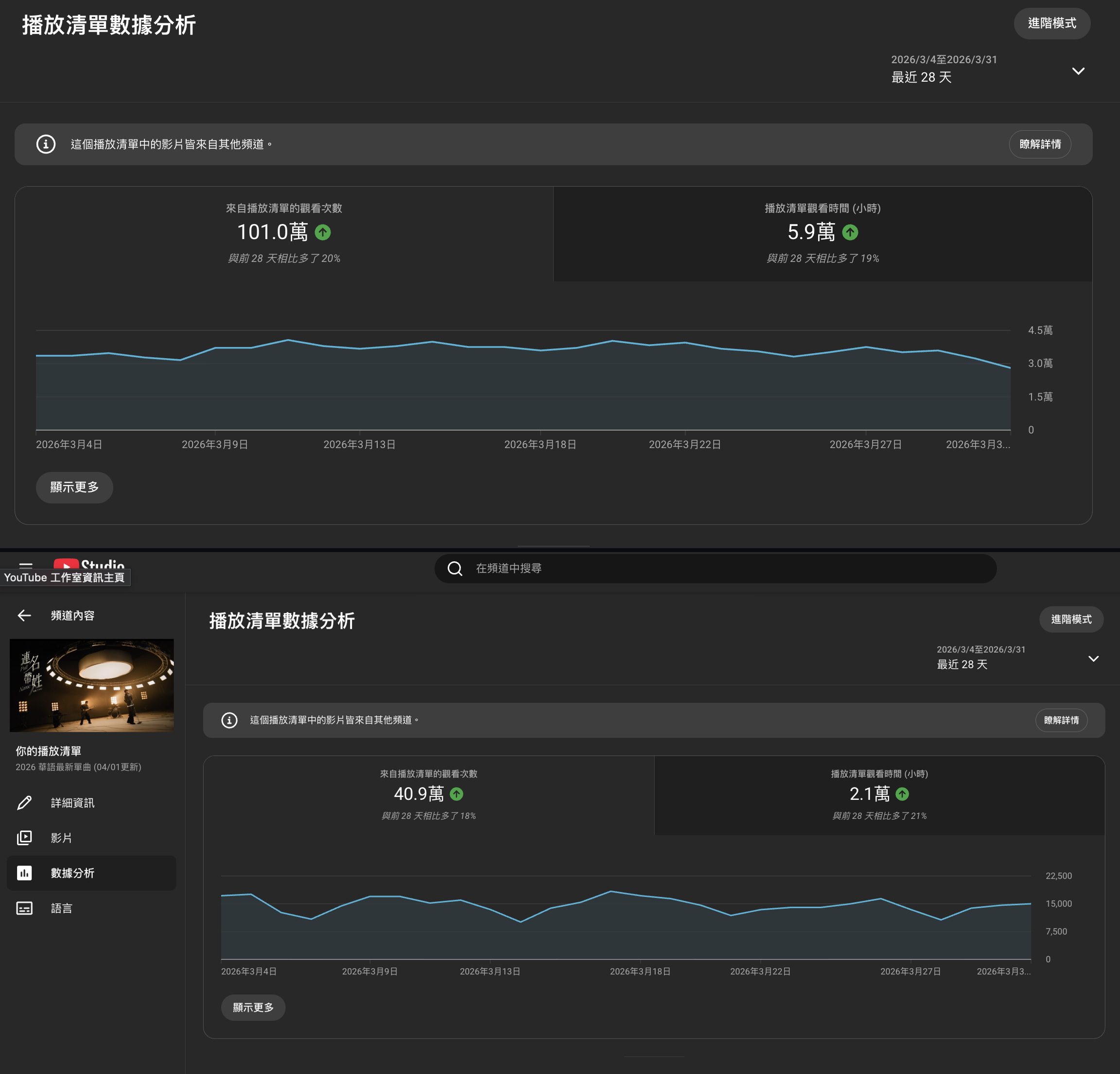Click the pencil icon for 詳細資訊
Image resolution: width=1120 pixels, height=1074 pixels.
click(24, 803)
